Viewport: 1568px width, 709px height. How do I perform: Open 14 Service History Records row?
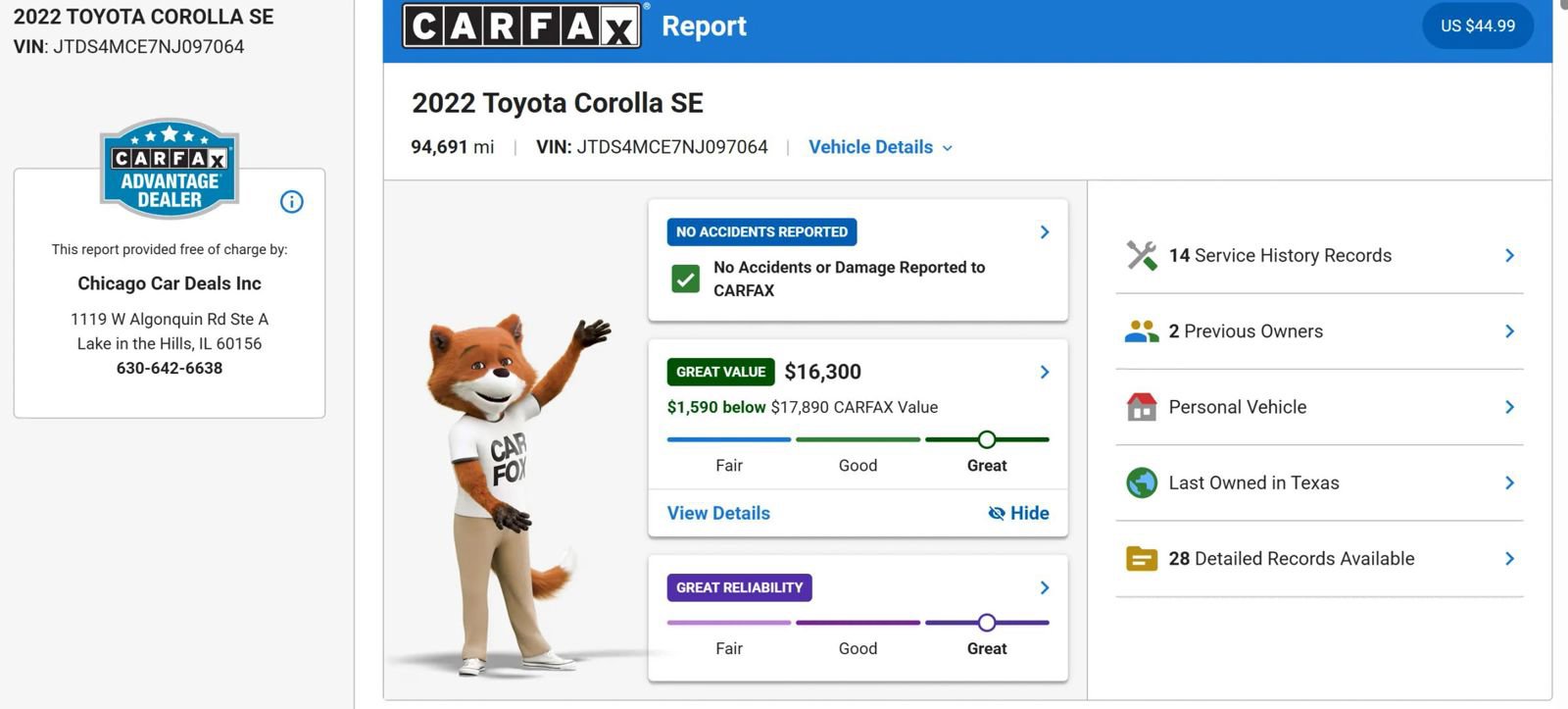coord(1318,256)
